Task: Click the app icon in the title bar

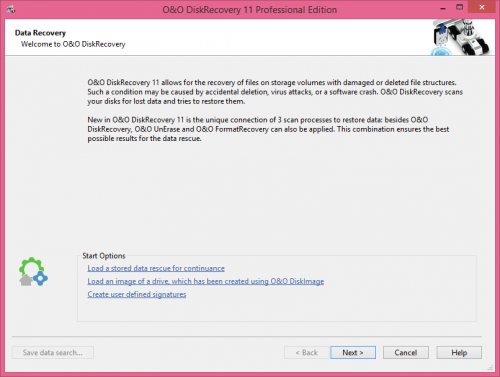Action: pyautogui.click(x=11, y=9)
